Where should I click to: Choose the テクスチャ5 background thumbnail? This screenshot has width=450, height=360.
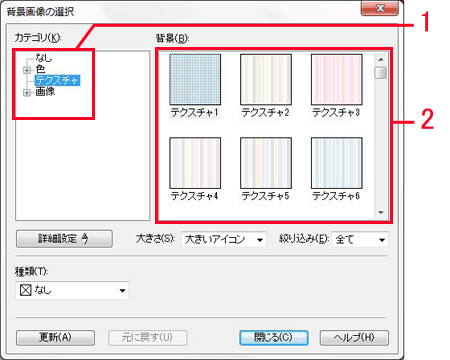point(266,163)
